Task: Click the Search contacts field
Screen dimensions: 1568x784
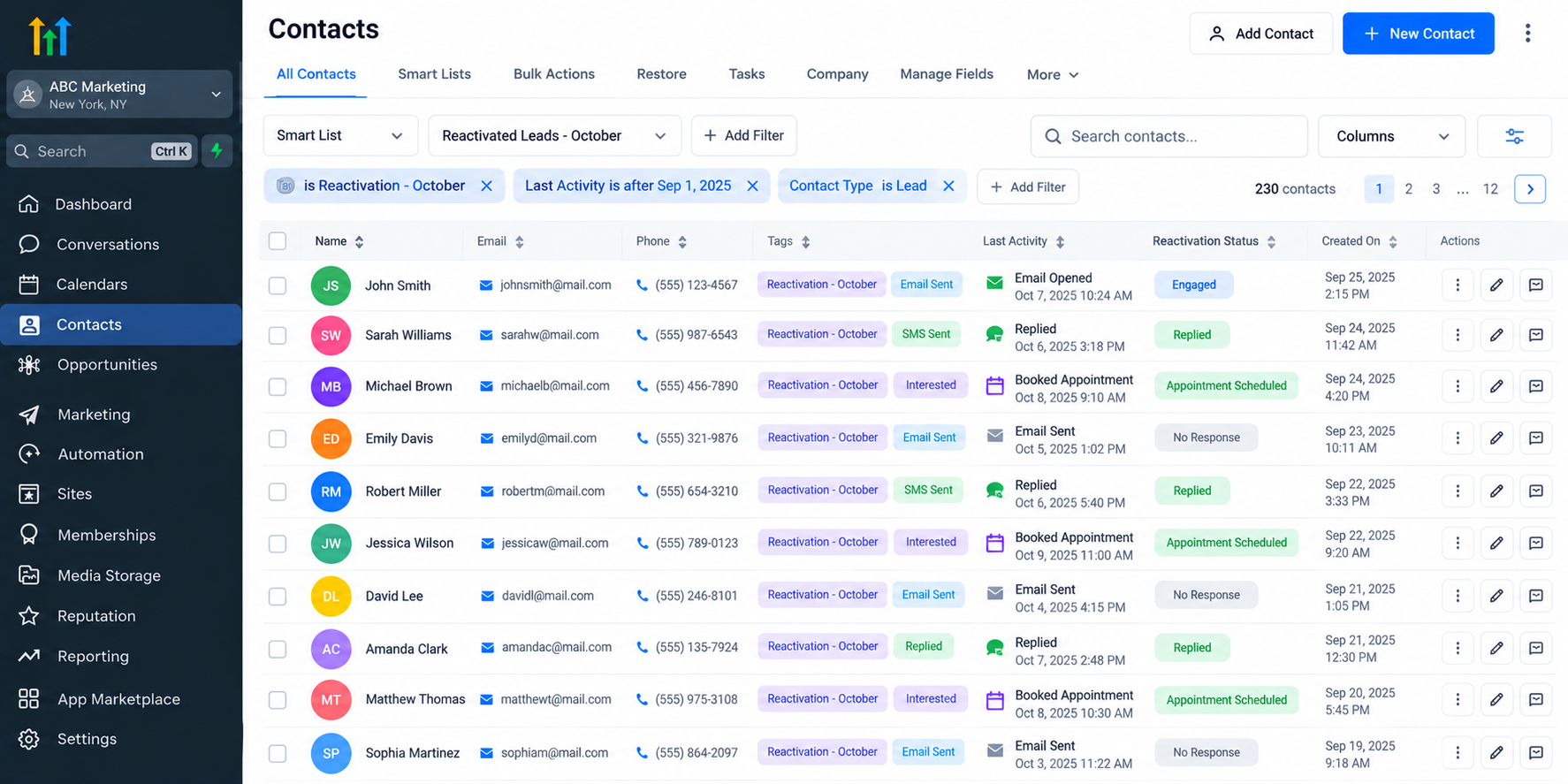Action: [x=1168, y=136]
